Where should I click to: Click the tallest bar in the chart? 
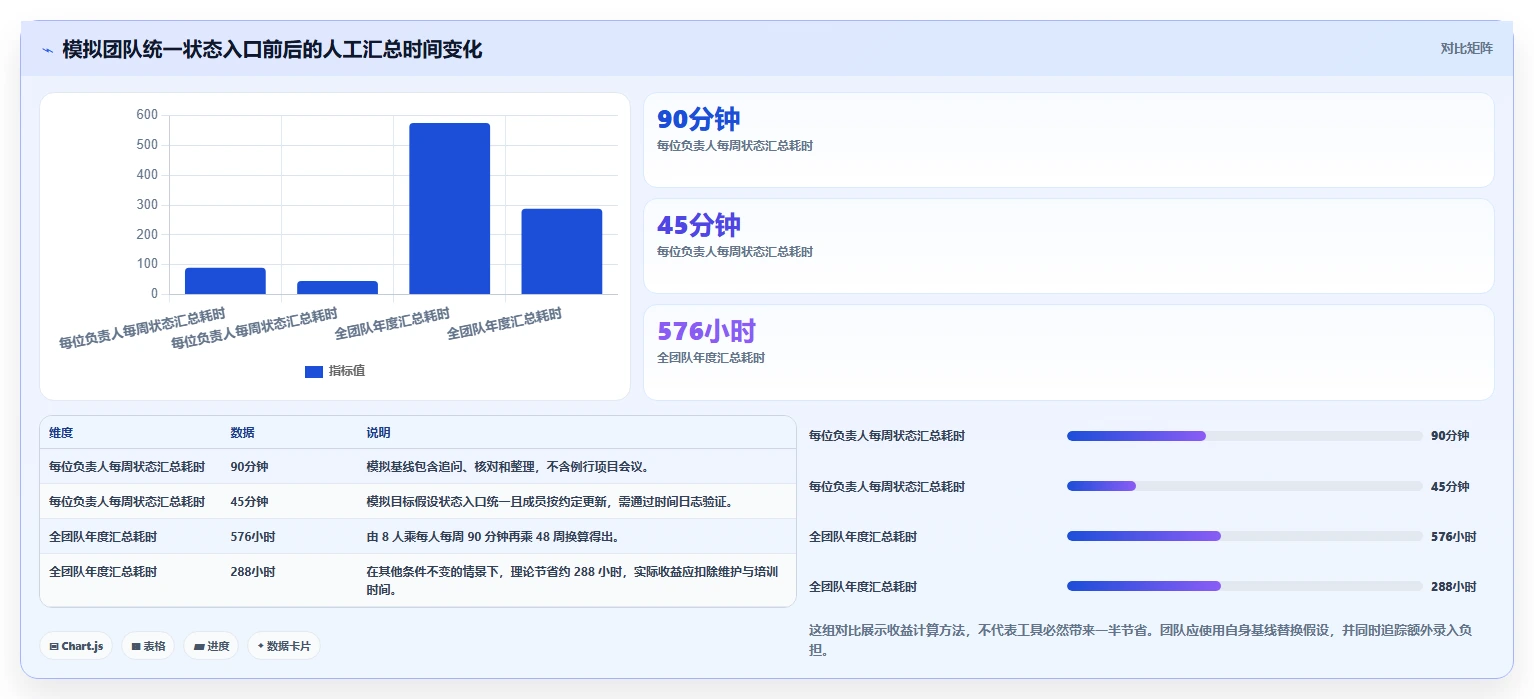449,208
